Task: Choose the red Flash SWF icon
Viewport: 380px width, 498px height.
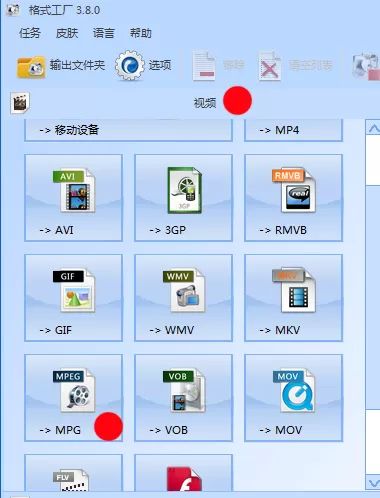Action: (x=184, y=479)
